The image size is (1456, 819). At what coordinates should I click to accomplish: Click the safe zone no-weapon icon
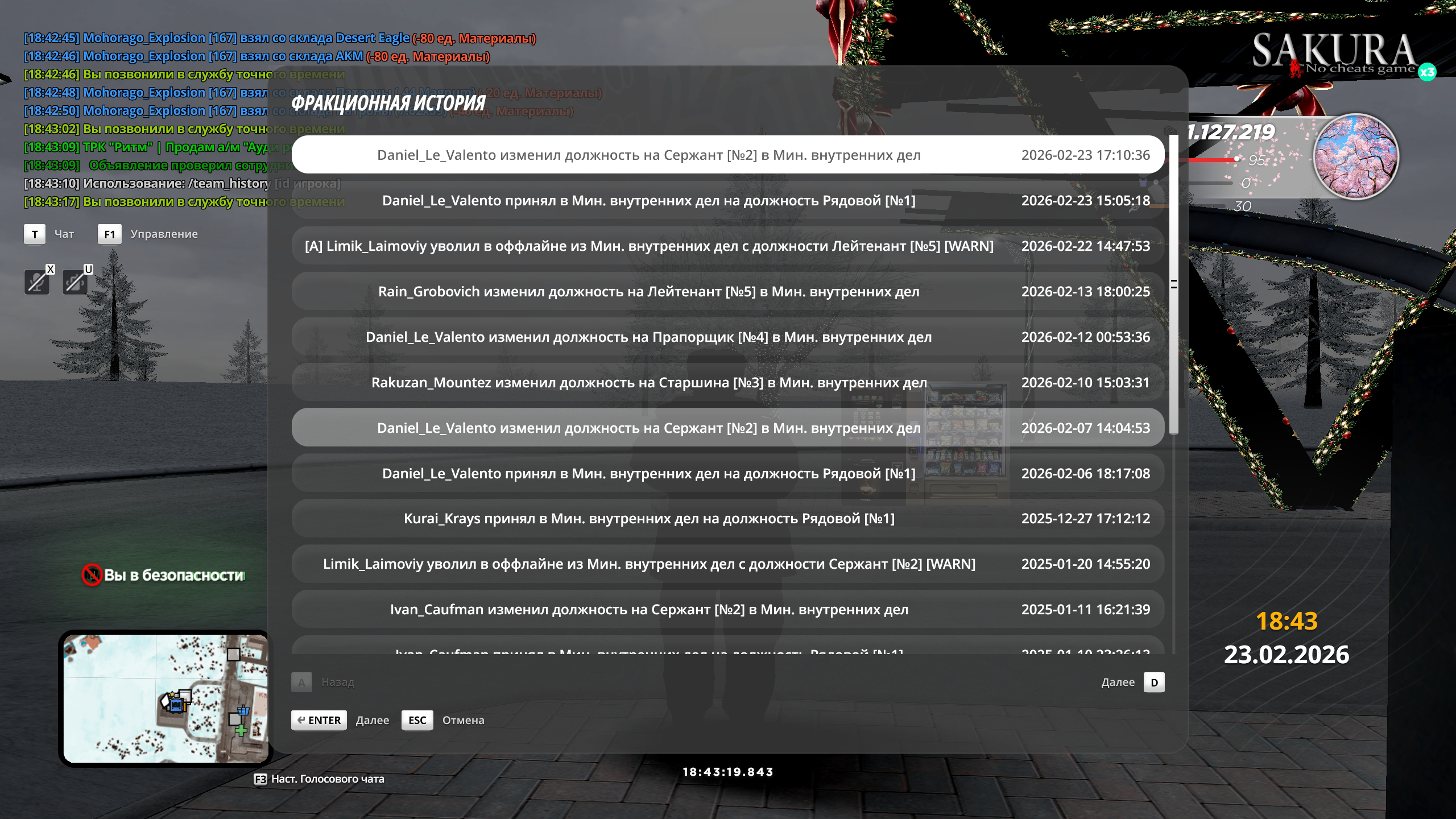(x=92, y=575)
